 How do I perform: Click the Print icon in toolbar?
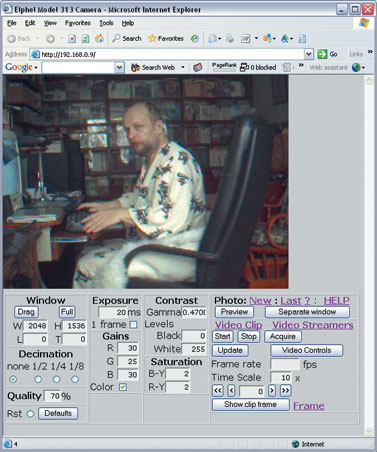(x=230, y=39)
